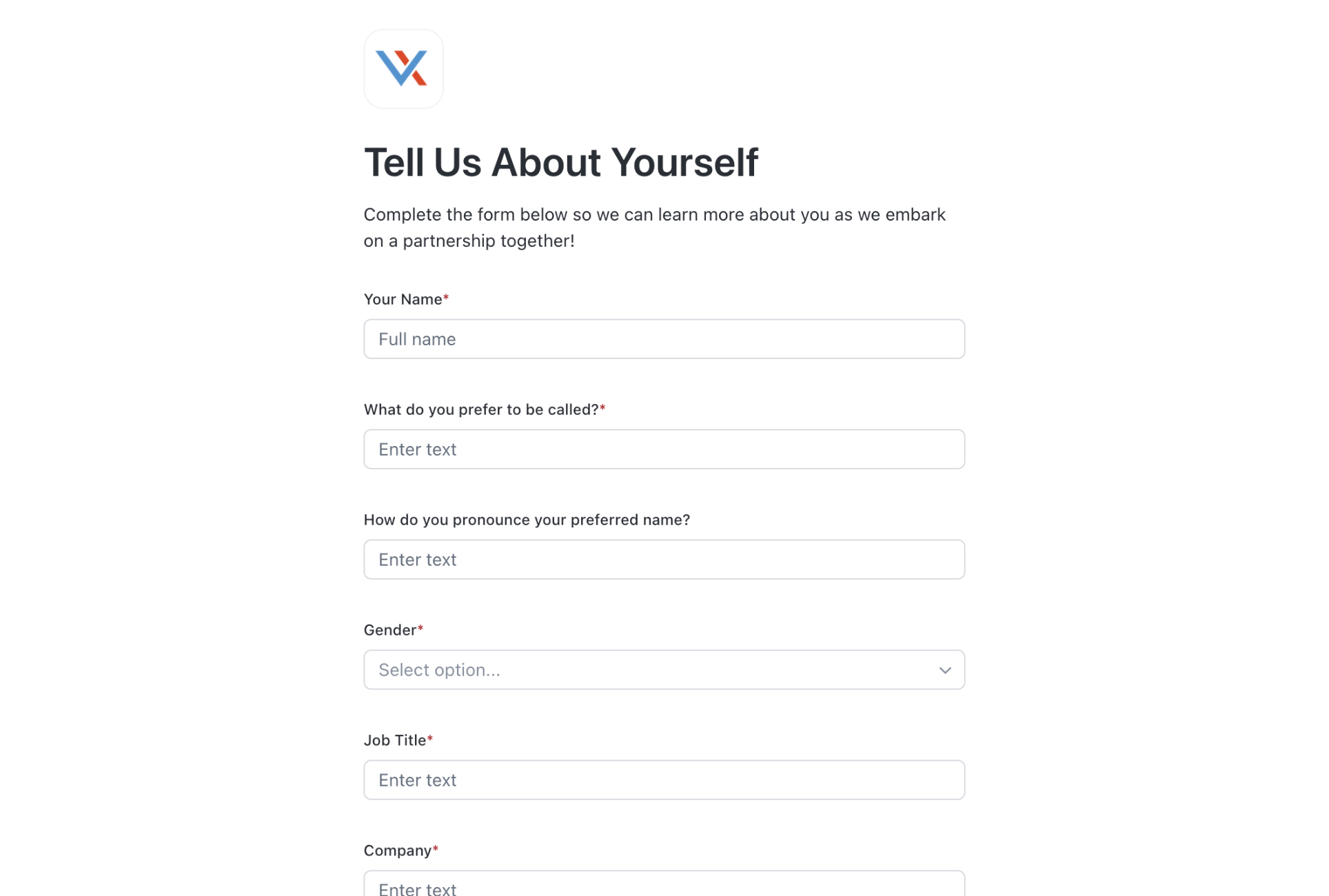Click into the Job Title field
The image size is (1329, 896).
[664, 780]
